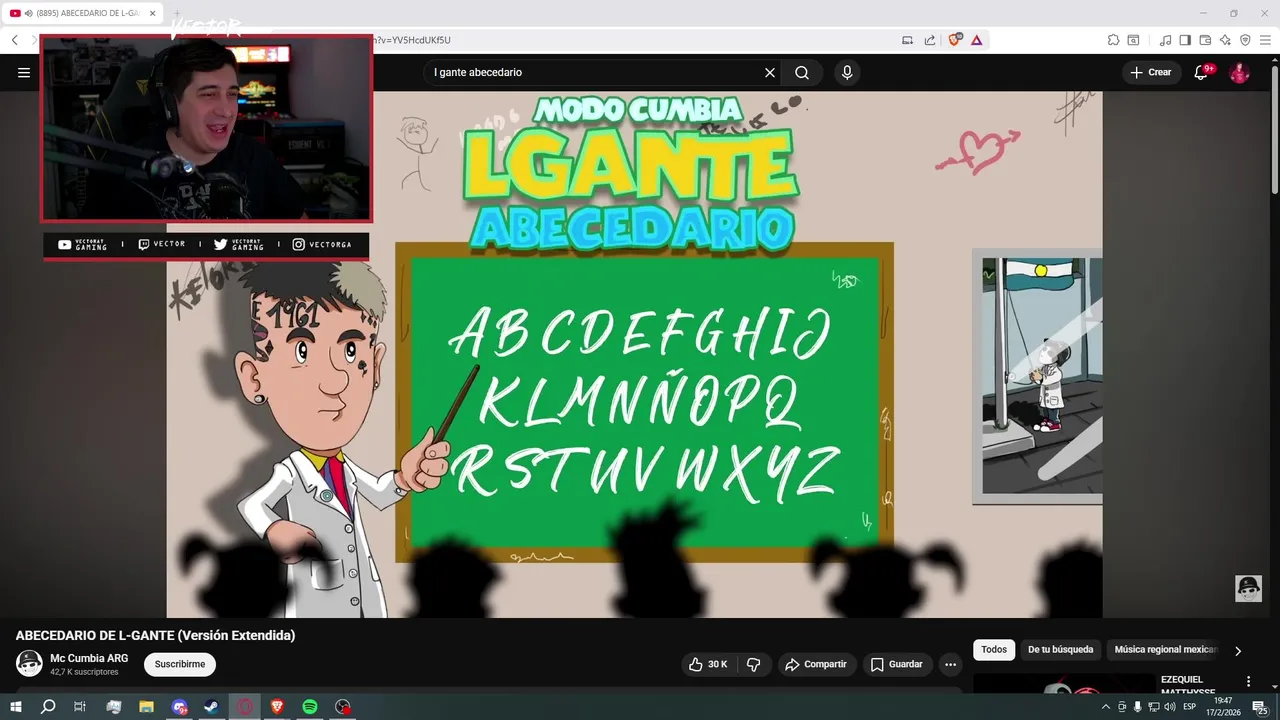Image resolution: width=1280 pixels, height=720 pixels.
Task: Open the Mc Cumbia ARG channel link
Action: 89,658
